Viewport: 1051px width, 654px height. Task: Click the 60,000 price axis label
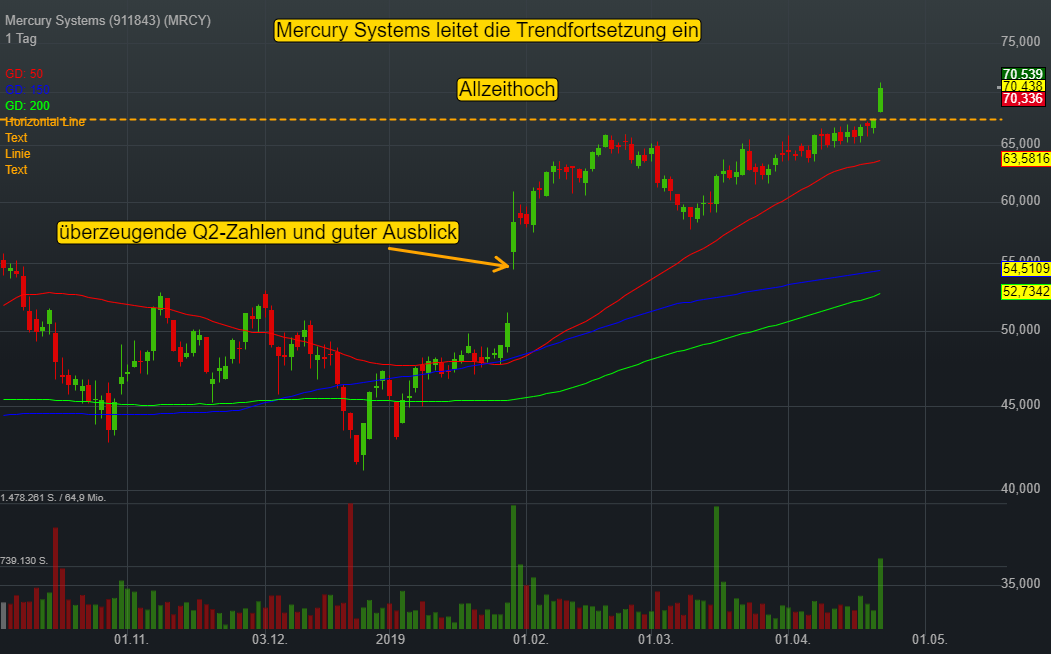coord(1021,200)
